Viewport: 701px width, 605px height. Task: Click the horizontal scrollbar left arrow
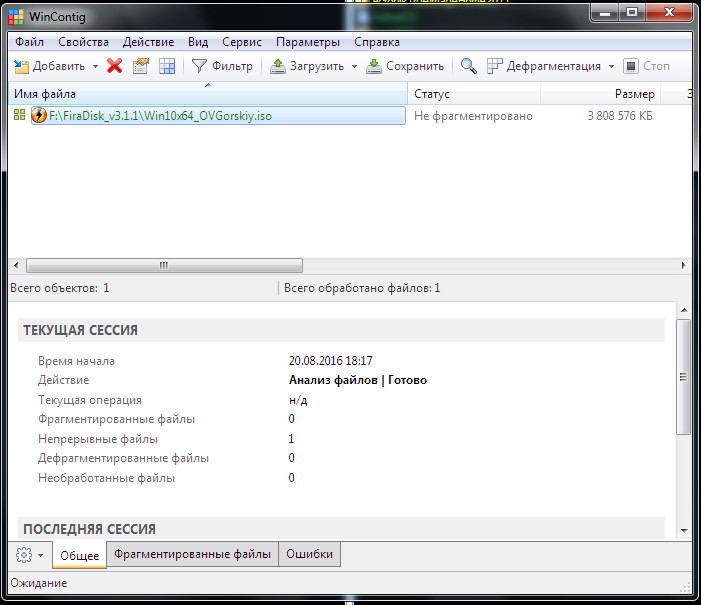(x=16, y=265)
